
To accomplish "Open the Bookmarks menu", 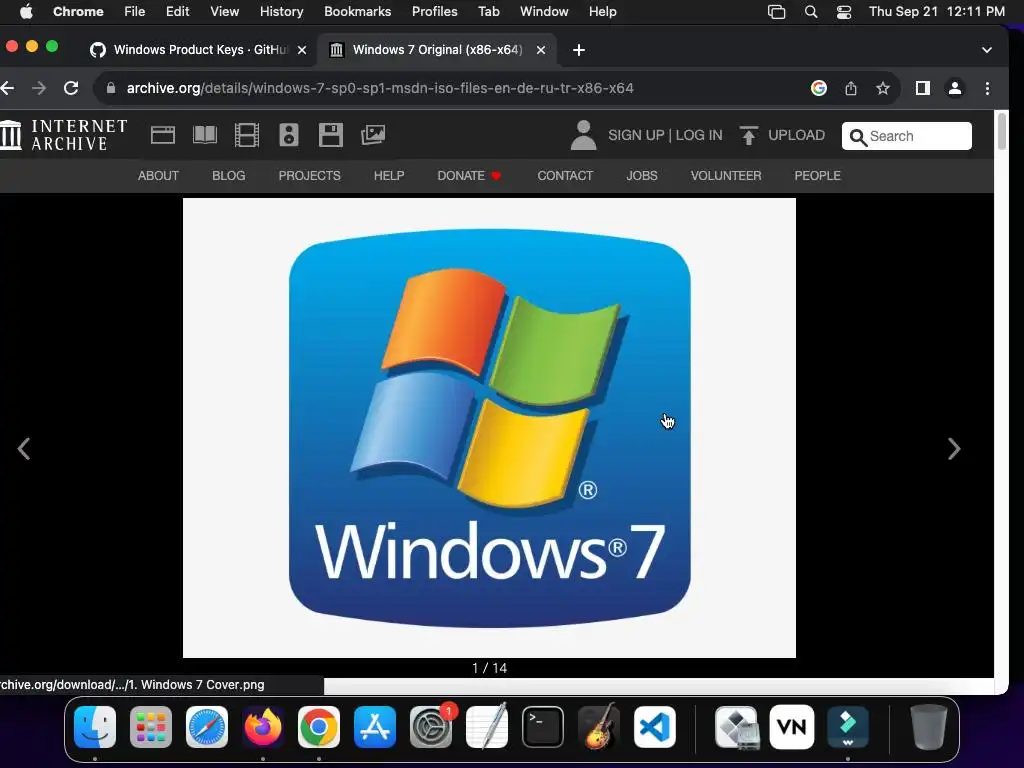I will click(357, 12).
